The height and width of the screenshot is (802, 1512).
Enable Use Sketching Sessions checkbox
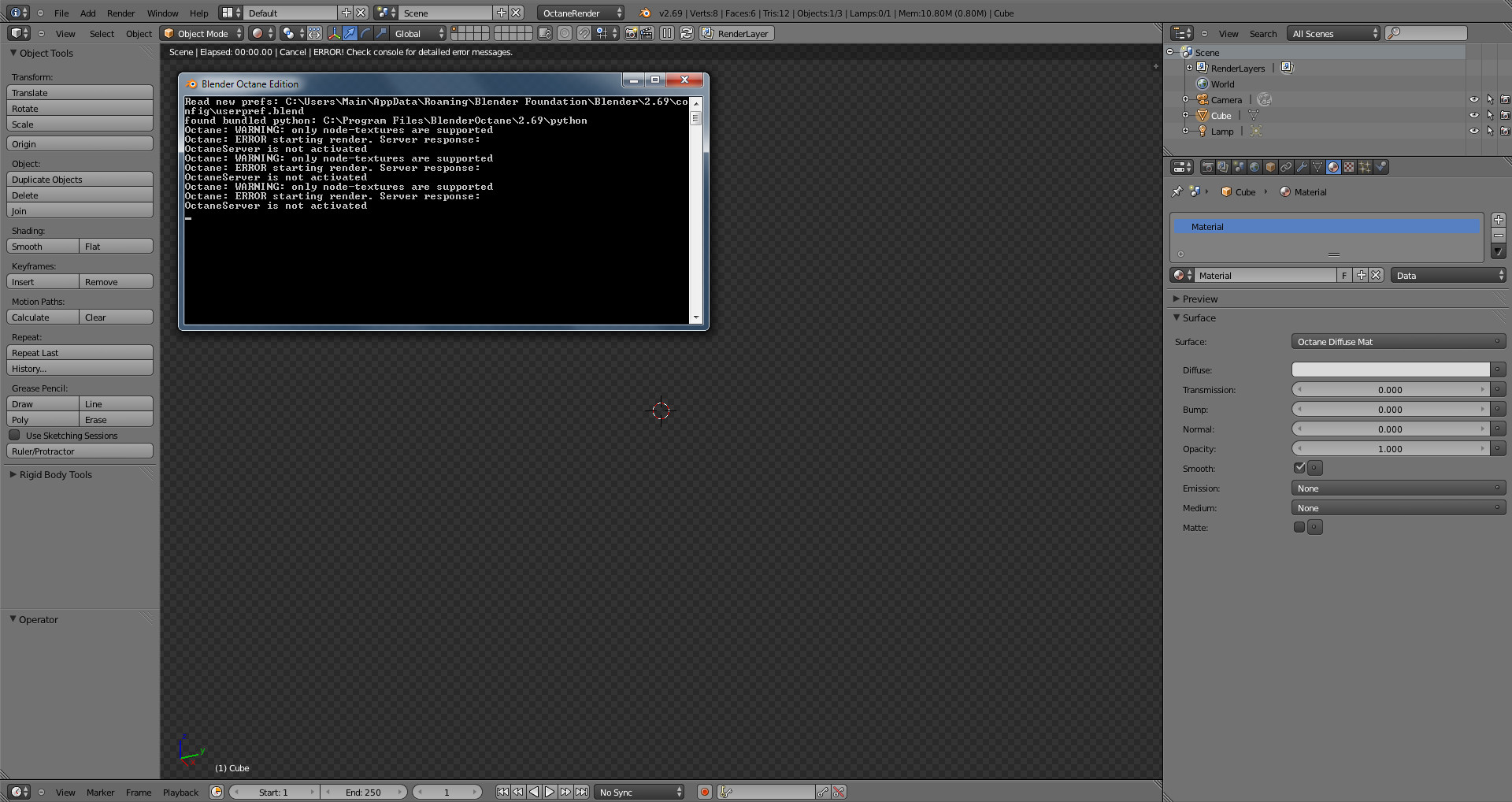coord(14,435)
